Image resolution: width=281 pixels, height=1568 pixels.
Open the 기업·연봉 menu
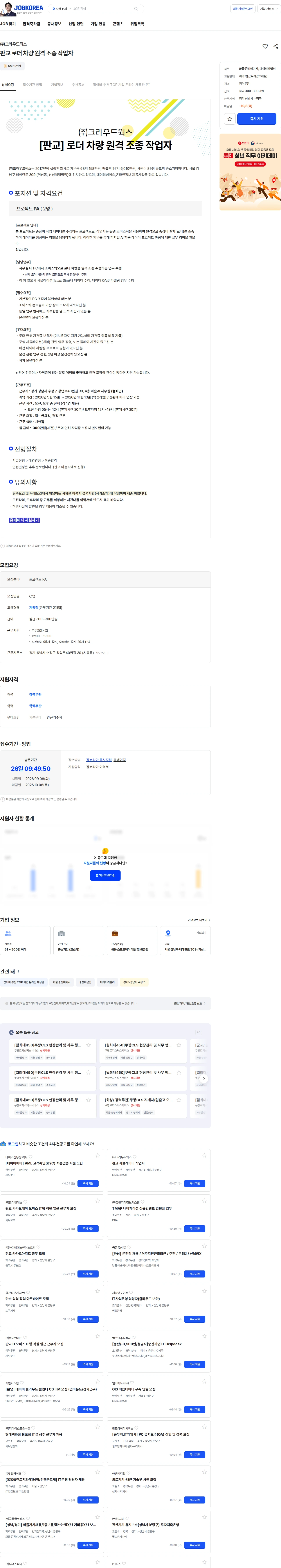(98, 24)
